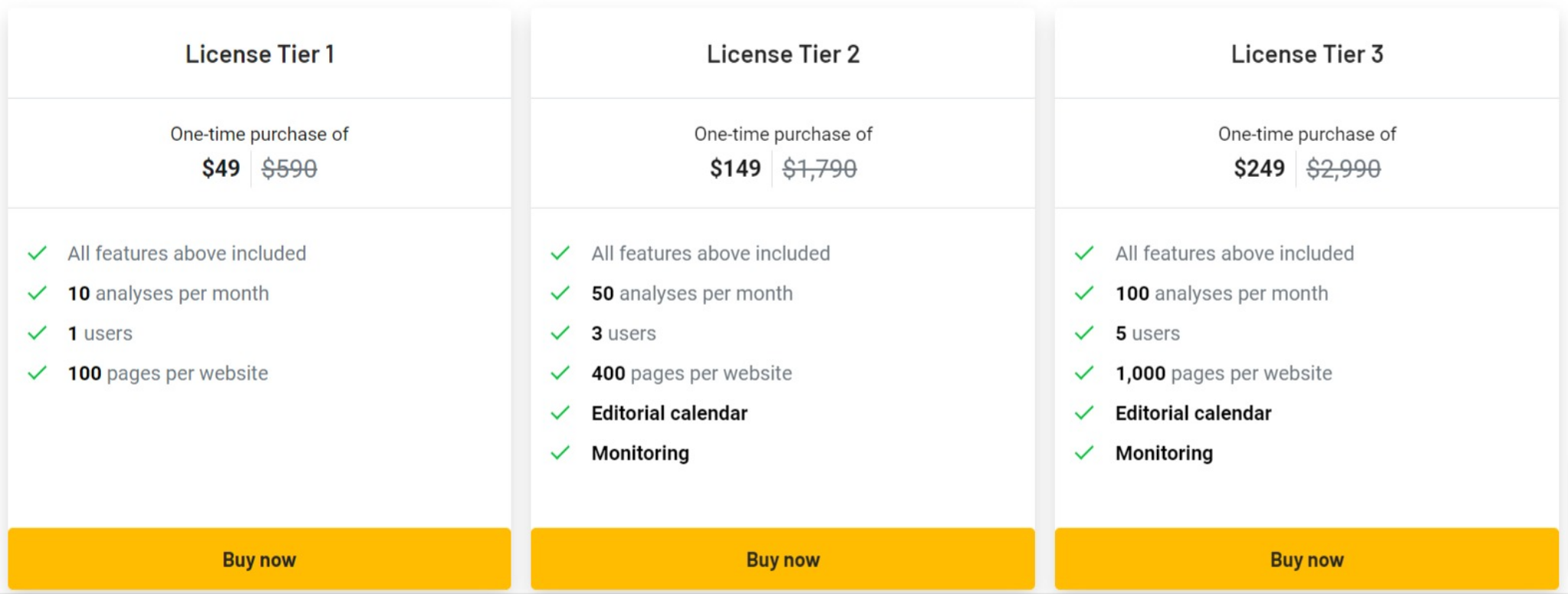Click the $49 price in Tier 1

(221, 168)
